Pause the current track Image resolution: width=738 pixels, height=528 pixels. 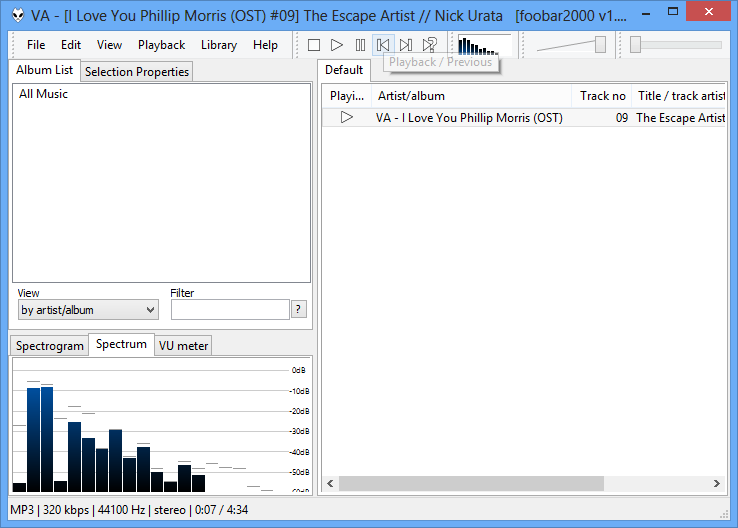(x=360, y=45)
